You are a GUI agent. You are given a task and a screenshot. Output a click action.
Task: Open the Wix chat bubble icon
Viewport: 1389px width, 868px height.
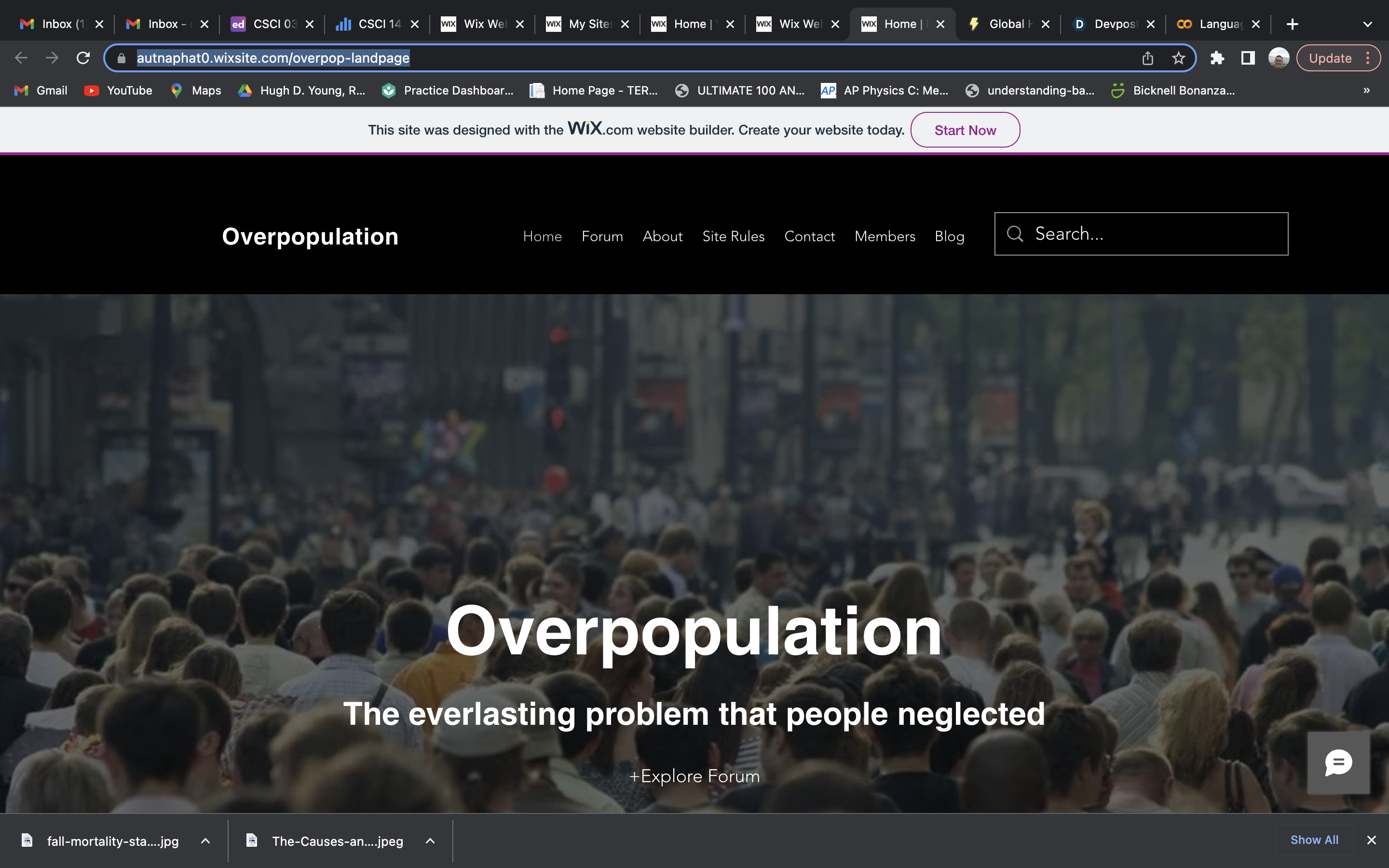pyautogui.click(x=1338, y=763)
